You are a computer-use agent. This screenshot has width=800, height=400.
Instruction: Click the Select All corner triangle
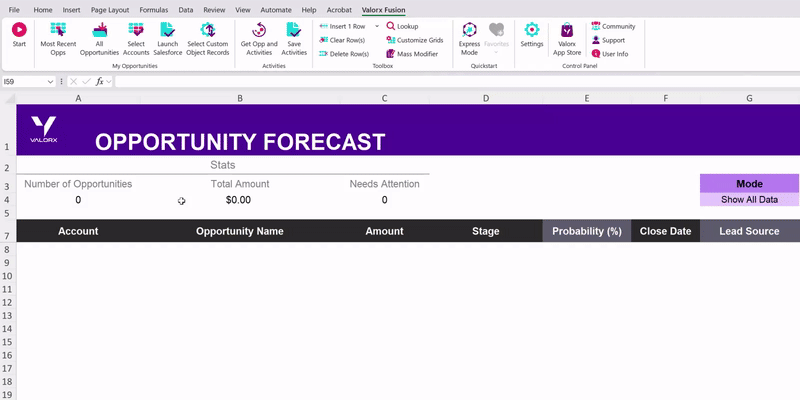[x=8, y=98]
